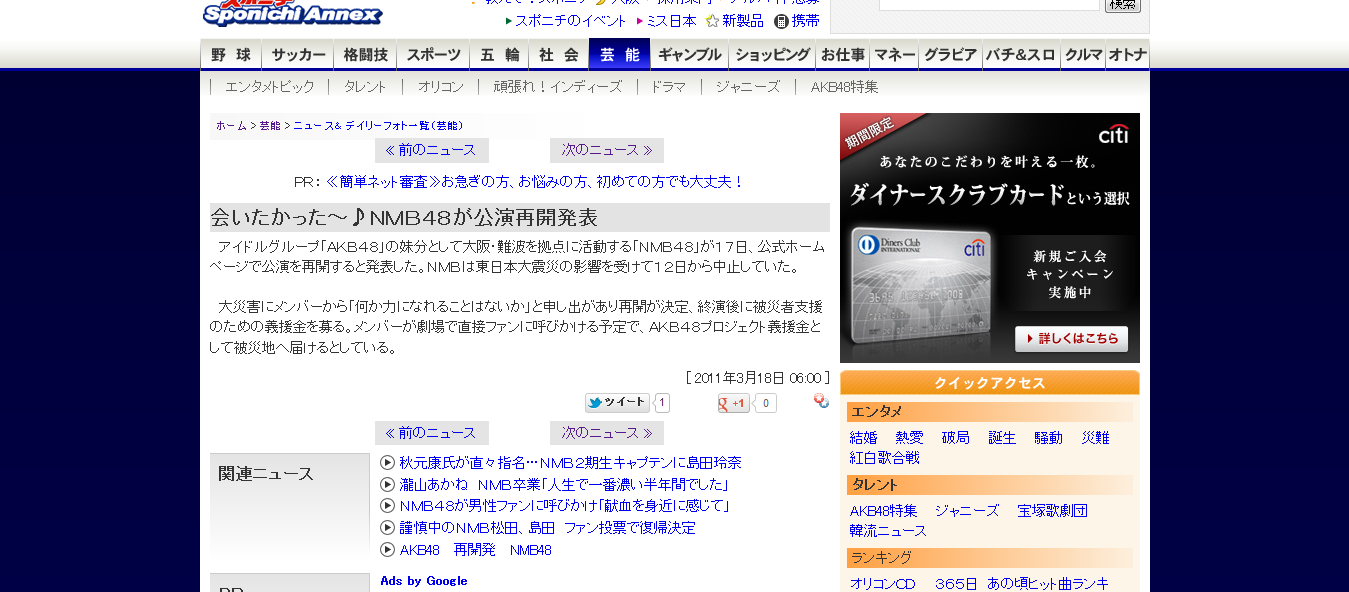This screenshot has height=592, width=1349.
Task: Click the AKB48 tag link in related news
Action: tap(420, 550)
